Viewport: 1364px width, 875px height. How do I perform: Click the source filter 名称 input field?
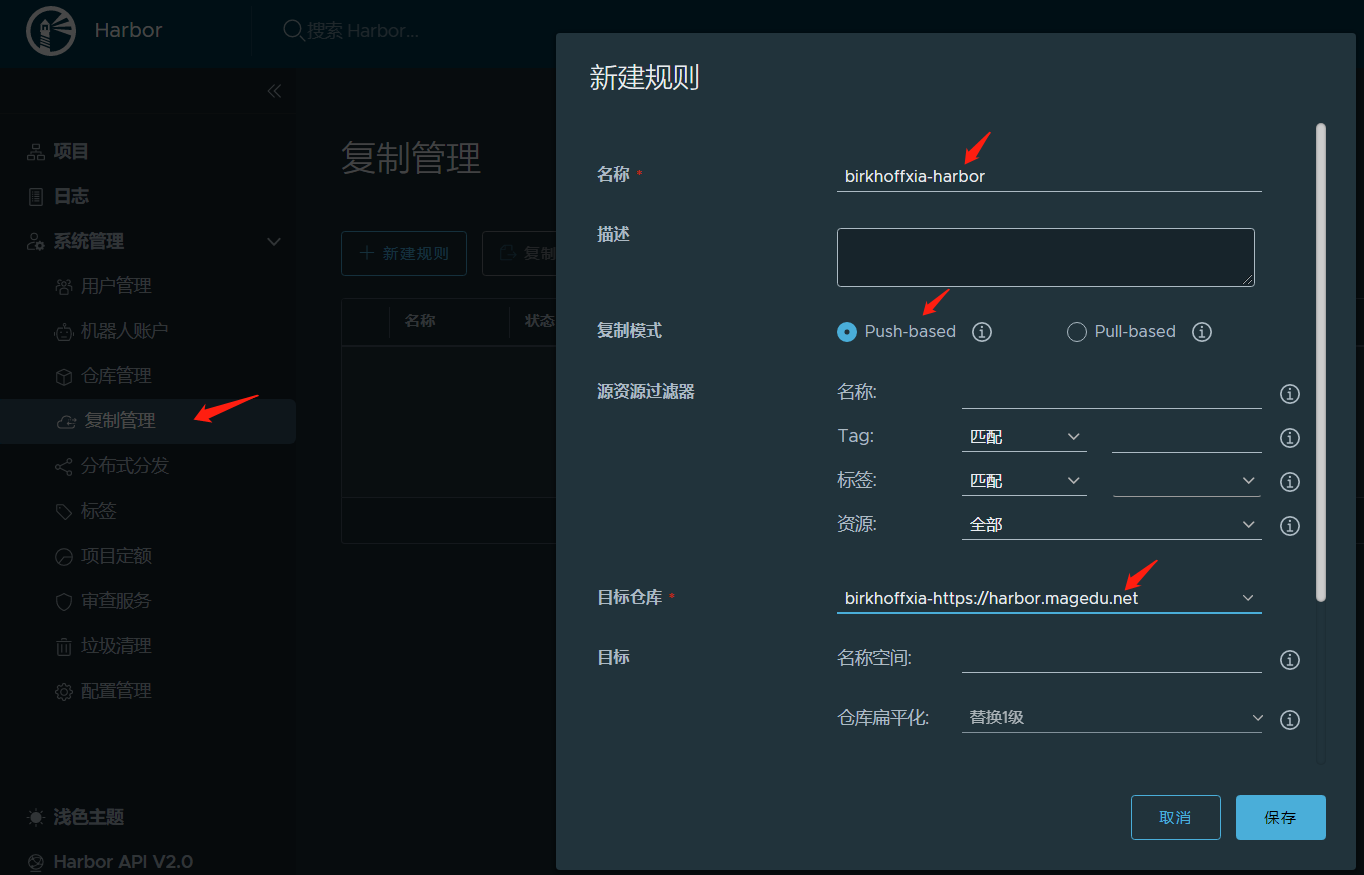[1112, 393]
